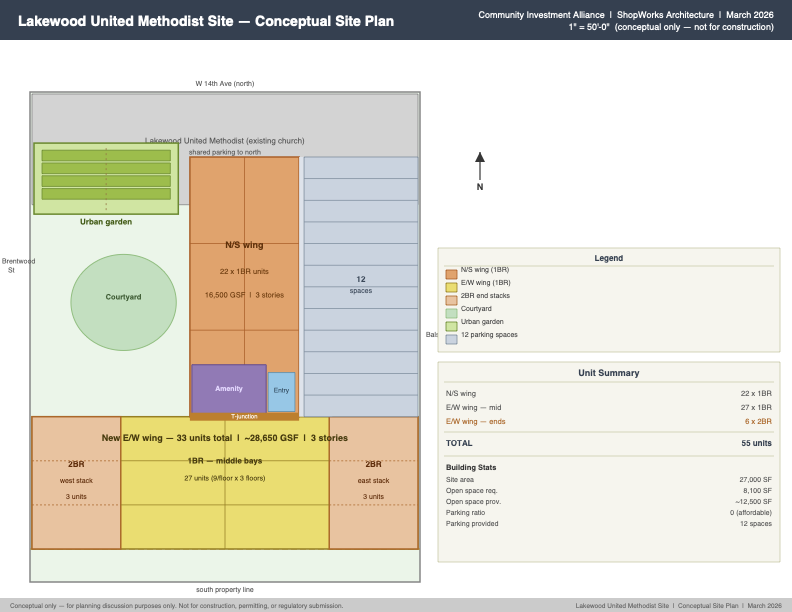
Task: Click the E/W wing yellow legend swatch
Action: pos(452,287)
